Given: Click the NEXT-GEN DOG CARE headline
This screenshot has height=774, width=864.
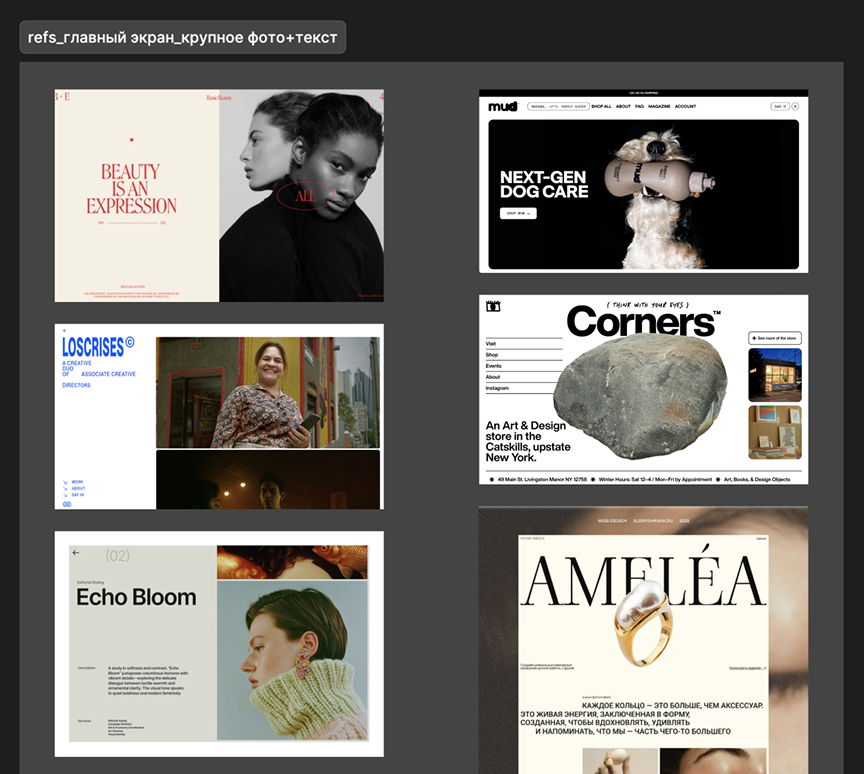Looking at the screenshot, I should coord(544,185).
